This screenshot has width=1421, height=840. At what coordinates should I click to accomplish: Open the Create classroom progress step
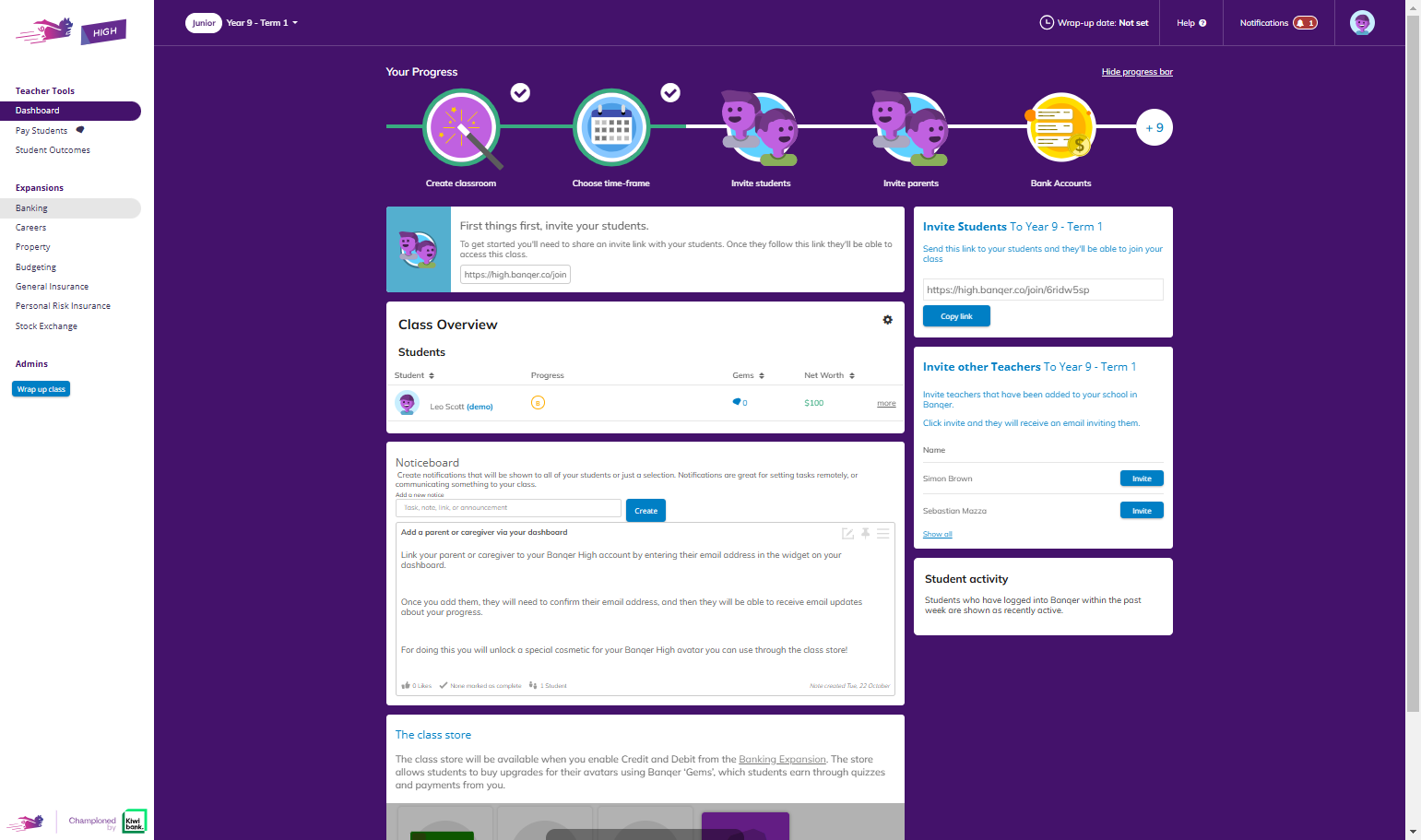coord(461,128)
